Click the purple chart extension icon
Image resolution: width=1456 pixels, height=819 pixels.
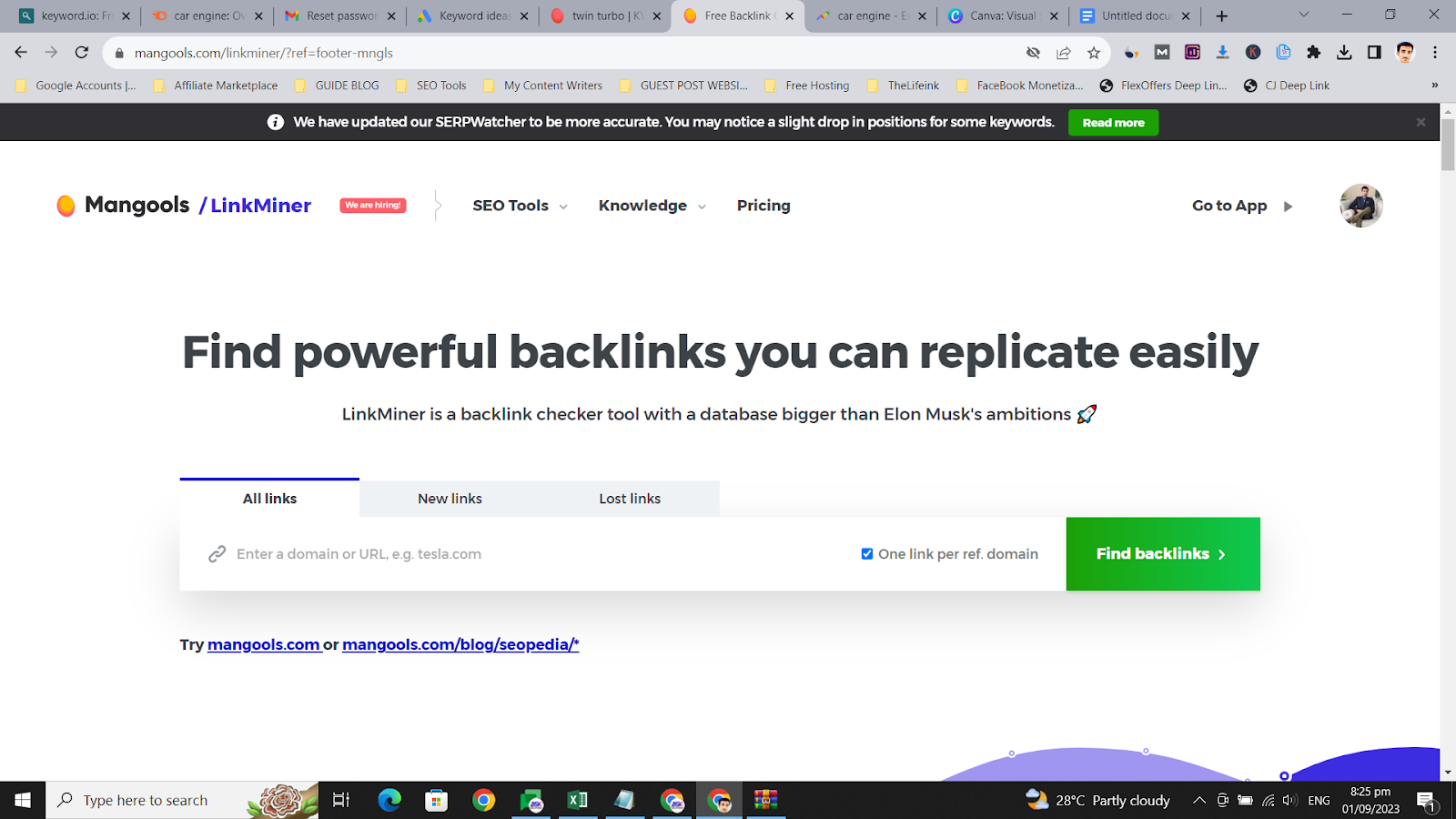(x=1192, y=53)
